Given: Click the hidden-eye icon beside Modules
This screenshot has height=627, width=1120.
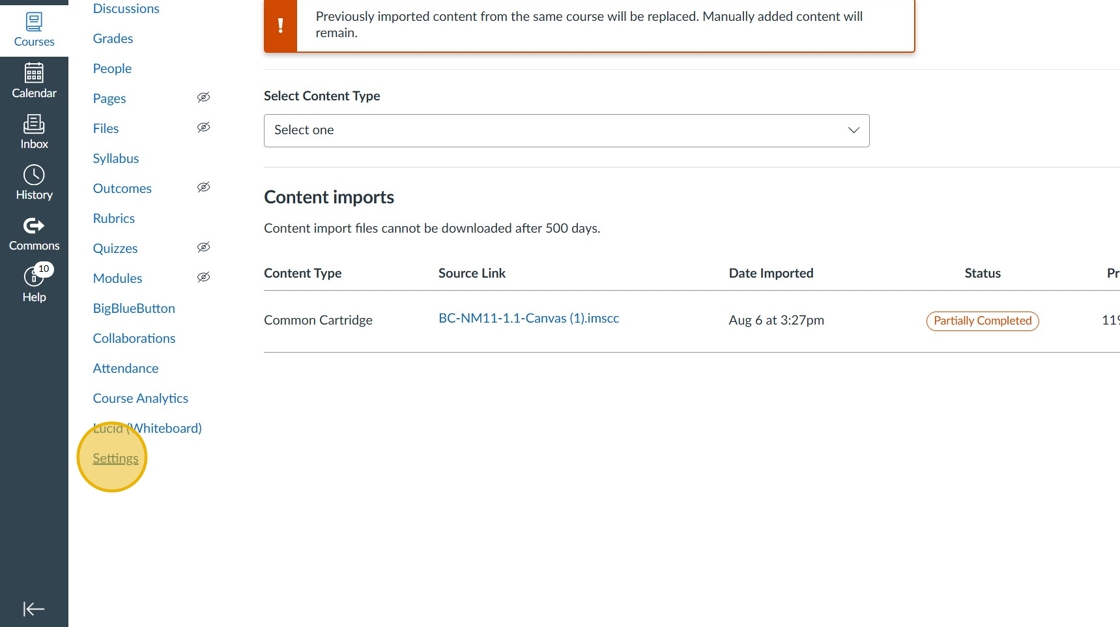Looking at the screenshot, I should click(203, 278).
